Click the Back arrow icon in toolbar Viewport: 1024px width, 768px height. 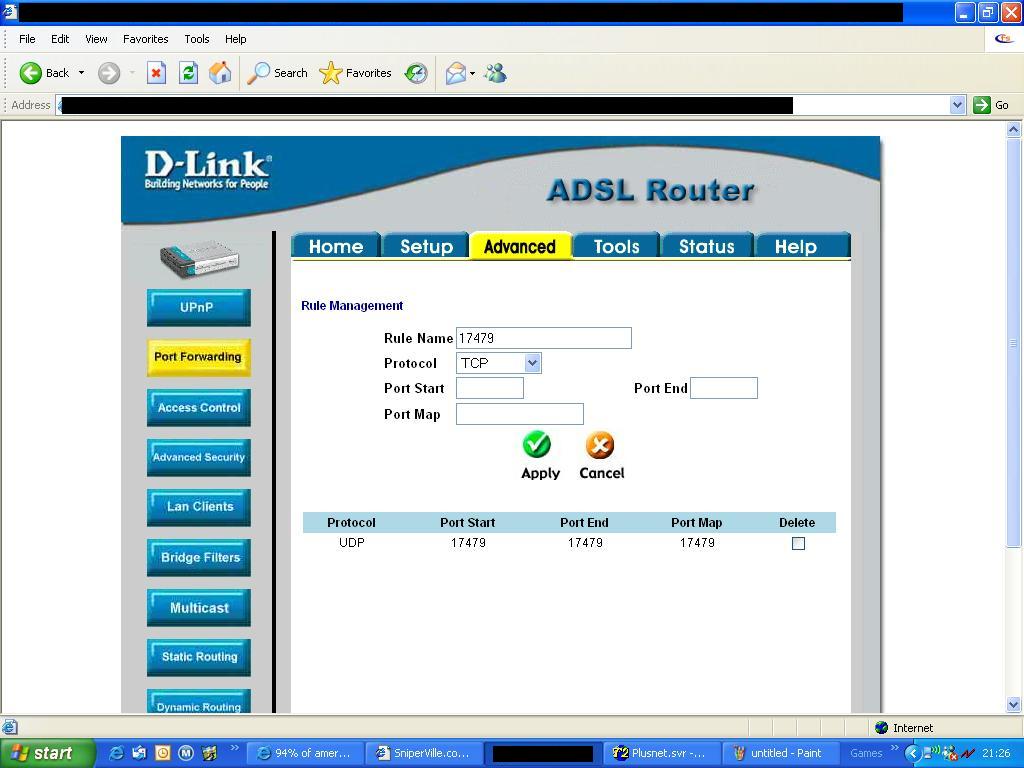click(30, 73)
